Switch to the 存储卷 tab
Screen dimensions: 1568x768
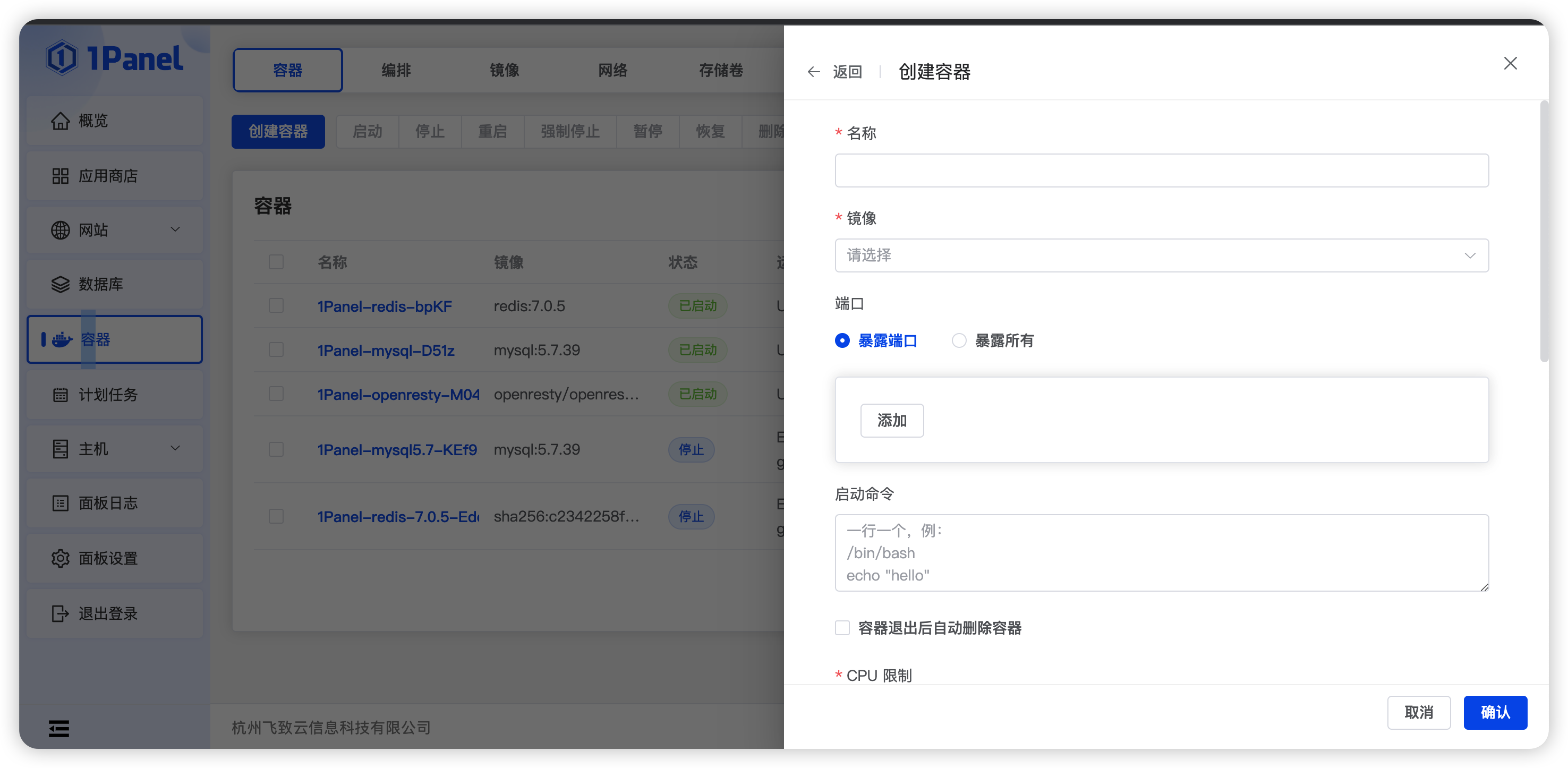tap(720, 70)
